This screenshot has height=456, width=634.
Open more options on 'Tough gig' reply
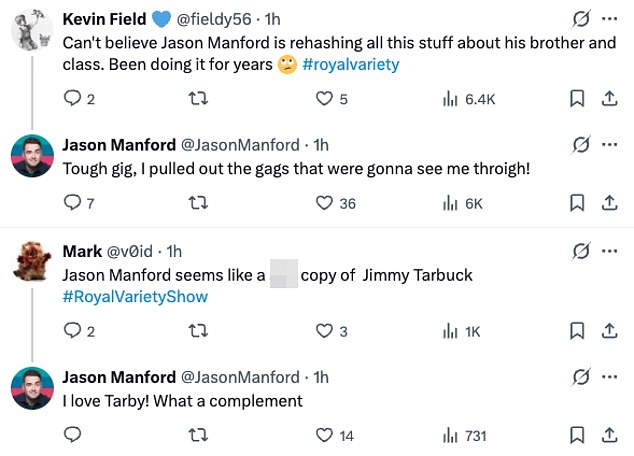609,144
